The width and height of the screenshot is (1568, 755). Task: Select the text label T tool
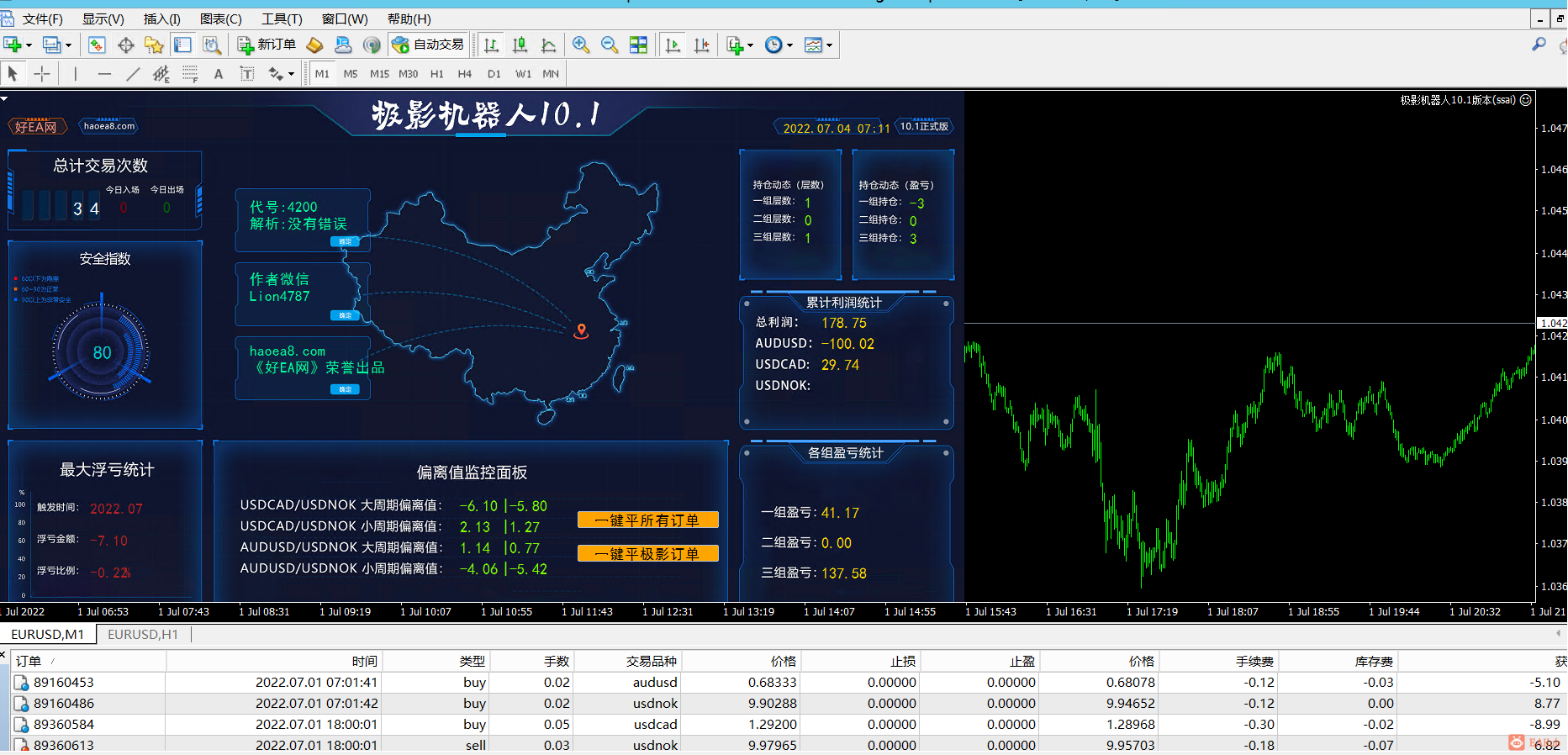tap(247, 74)
